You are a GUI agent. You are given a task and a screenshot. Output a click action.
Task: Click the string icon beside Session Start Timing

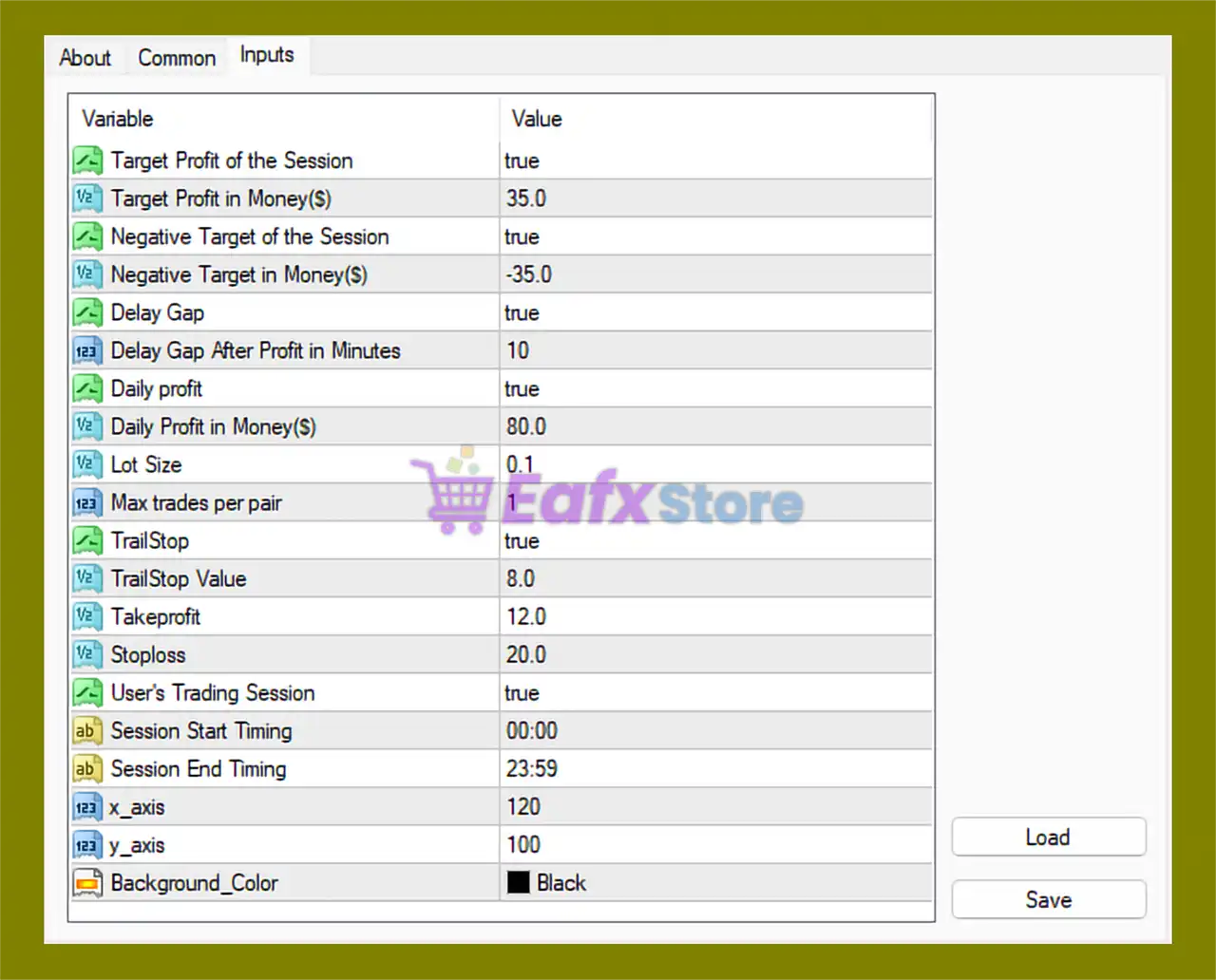tap(87, 730)
